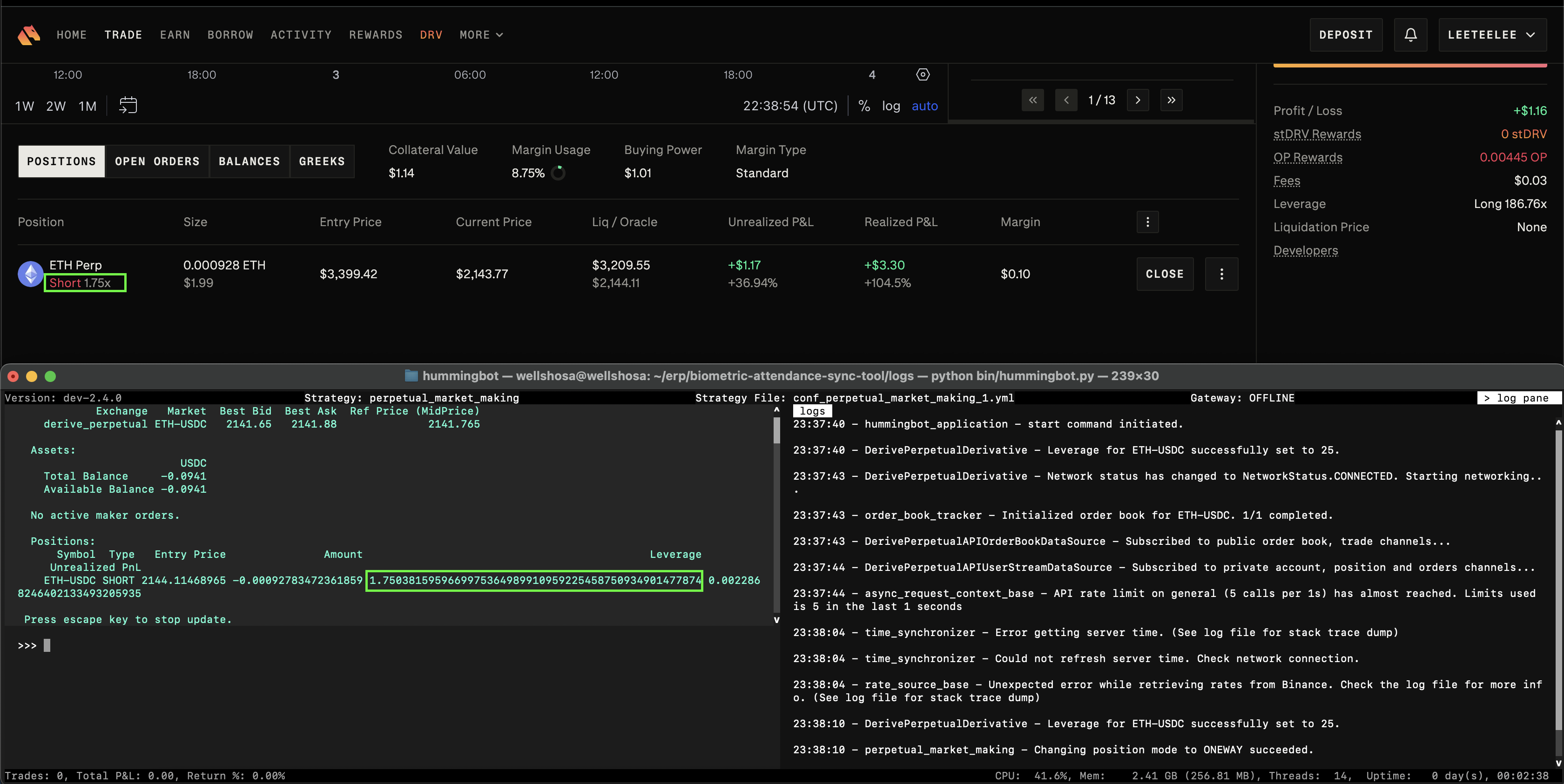Click the go-to-date calendar icon
1564x784 pixels.
pyautogui.click(x=128, y=106)
